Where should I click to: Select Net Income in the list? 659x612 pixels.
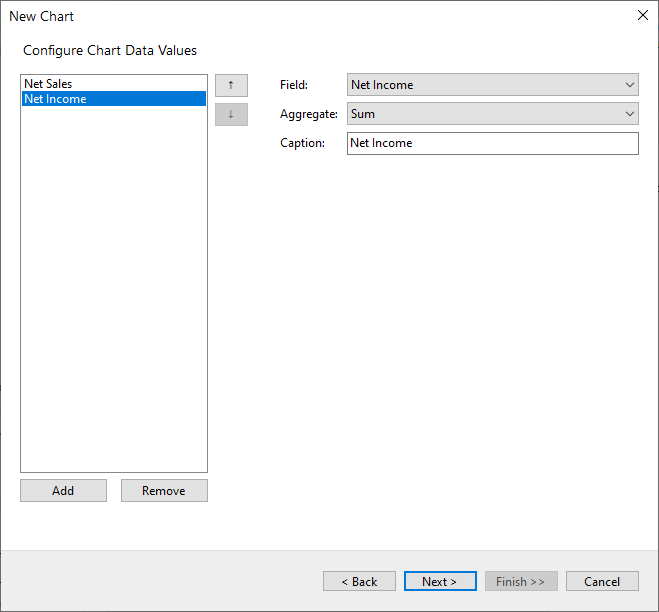(114, 99)
